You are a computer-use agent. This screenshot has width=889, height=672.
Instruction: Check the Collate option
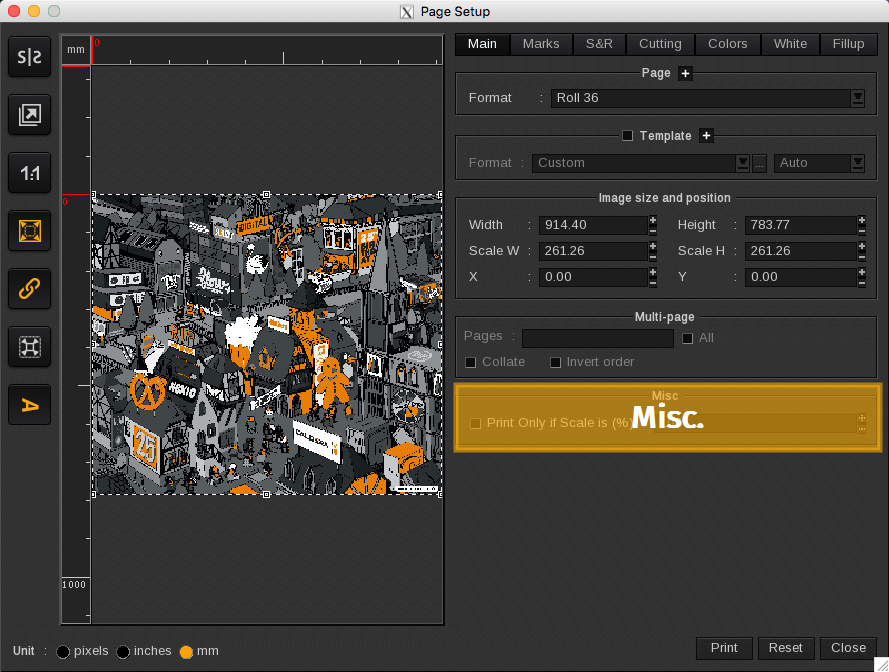click(x=471, y=362)
